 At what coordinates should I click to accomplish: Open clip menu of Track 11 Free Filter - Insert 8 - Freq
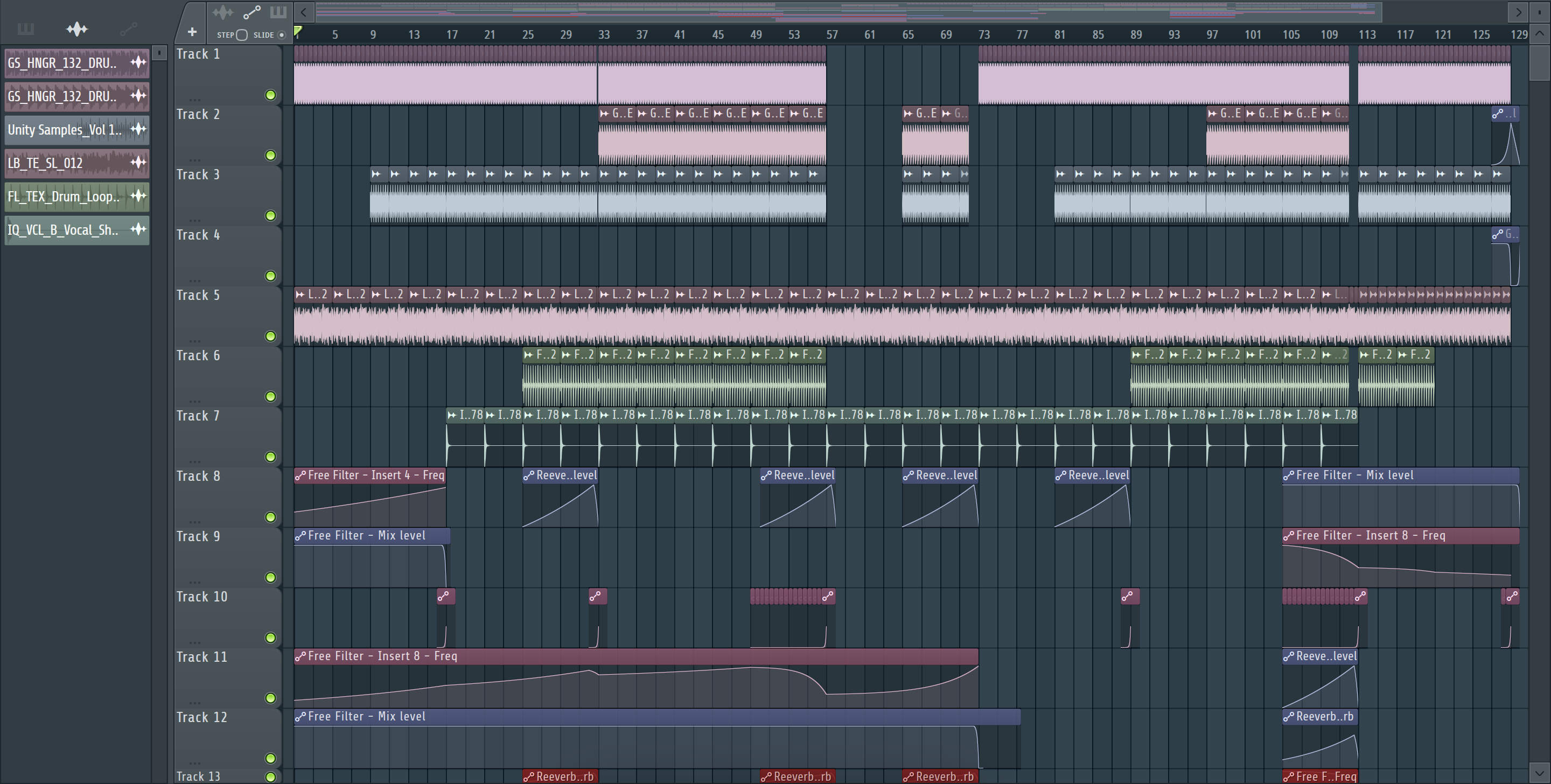(x=301, y=656)
